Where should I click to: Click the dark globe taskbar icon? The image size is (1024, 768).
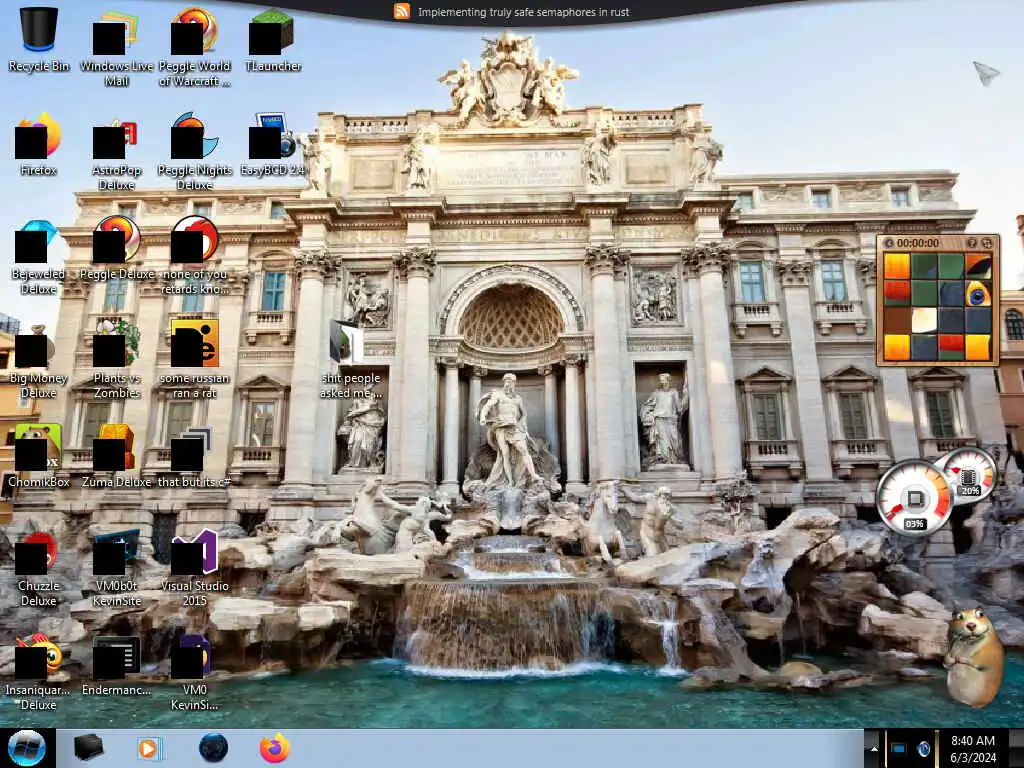click(x=214, y=748)
